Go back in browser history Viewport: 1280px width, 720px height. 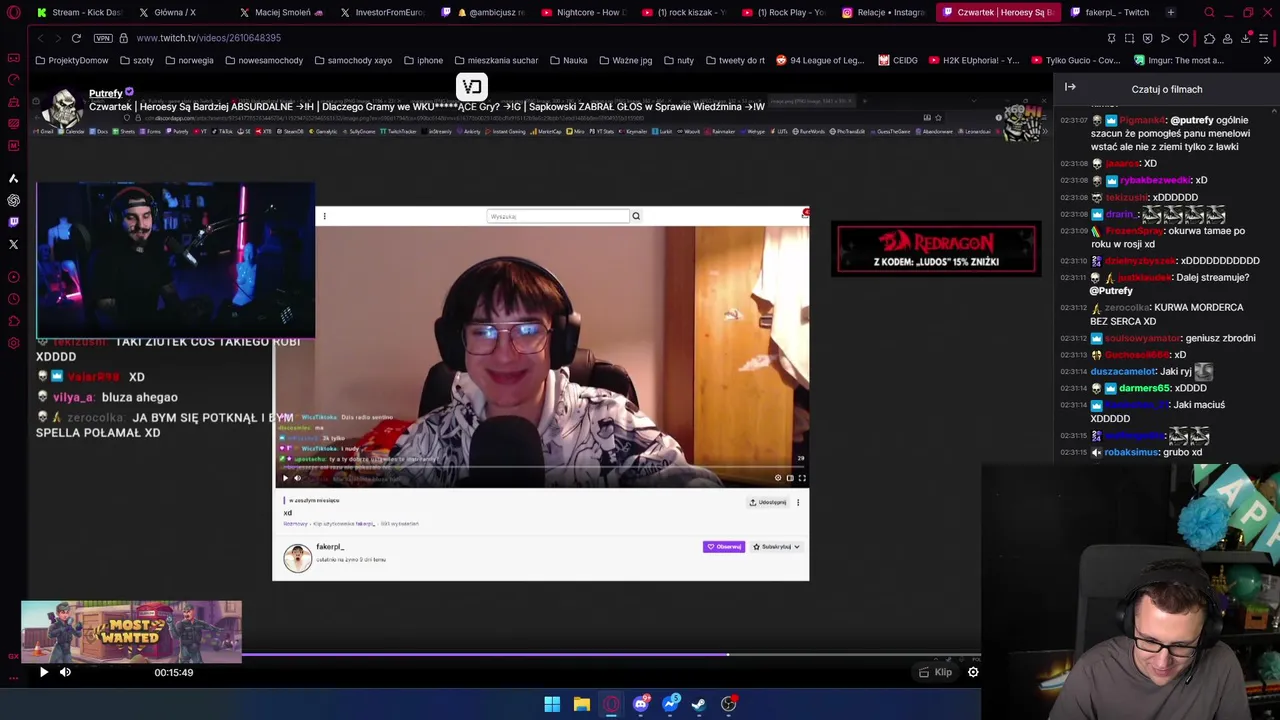(40, 38)
